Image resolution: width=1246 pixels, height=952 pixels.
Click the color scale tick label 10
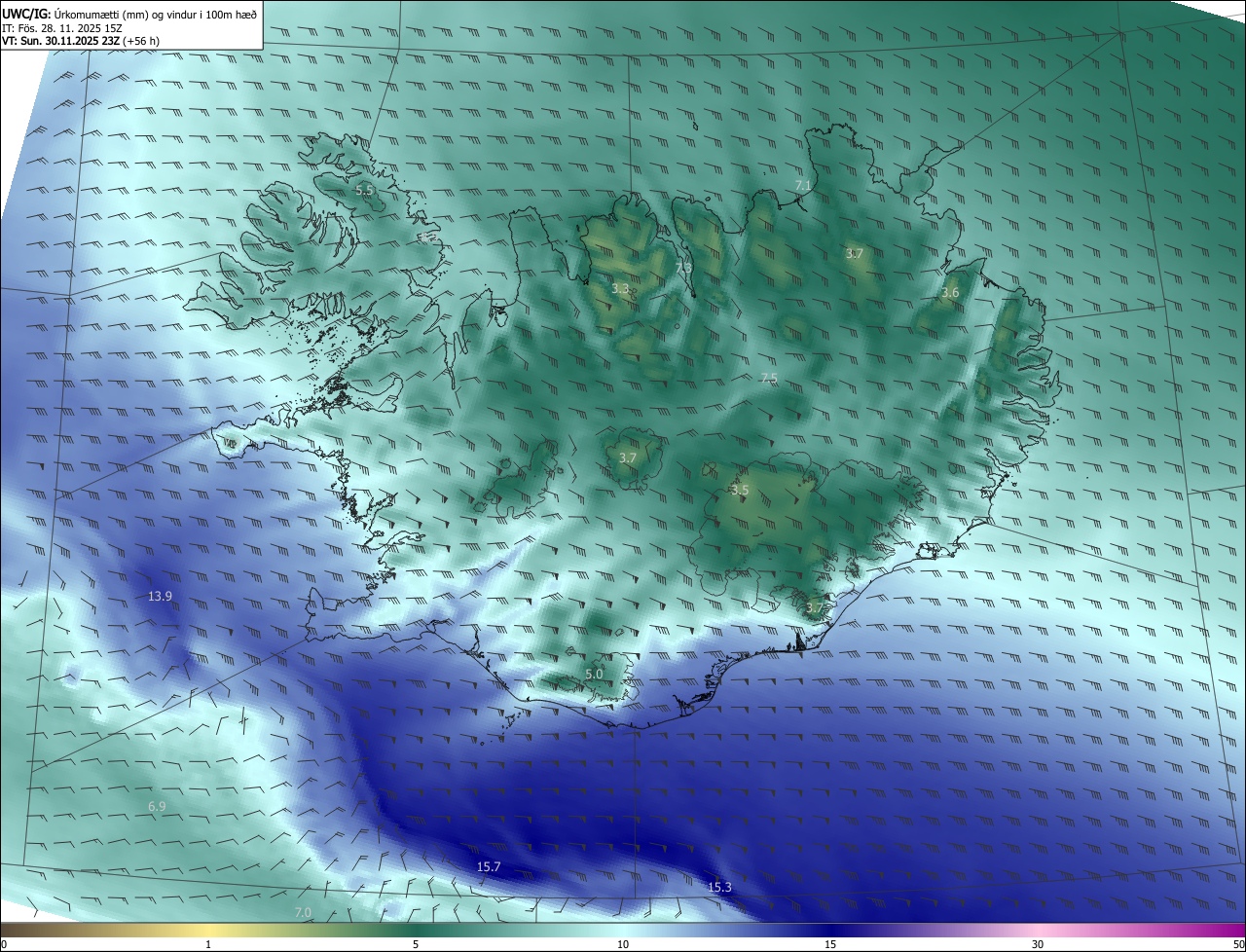point(623,944)
